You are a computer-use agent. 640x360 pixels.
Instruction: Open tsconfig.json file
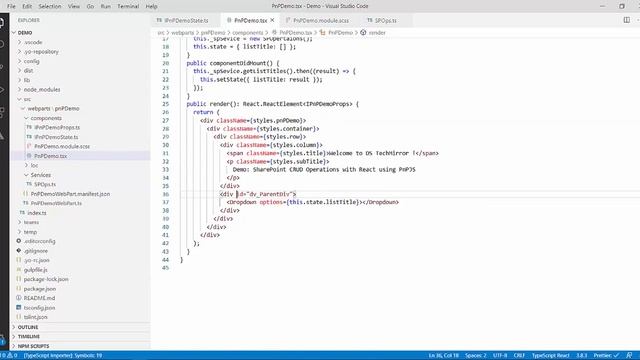39,308
